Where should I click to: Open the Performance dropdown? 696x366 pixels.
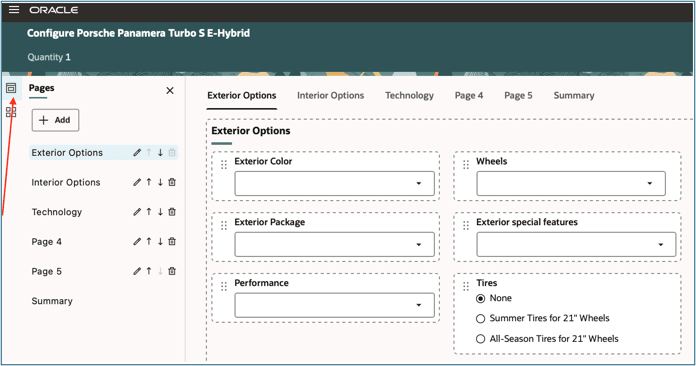click(334, 305)
